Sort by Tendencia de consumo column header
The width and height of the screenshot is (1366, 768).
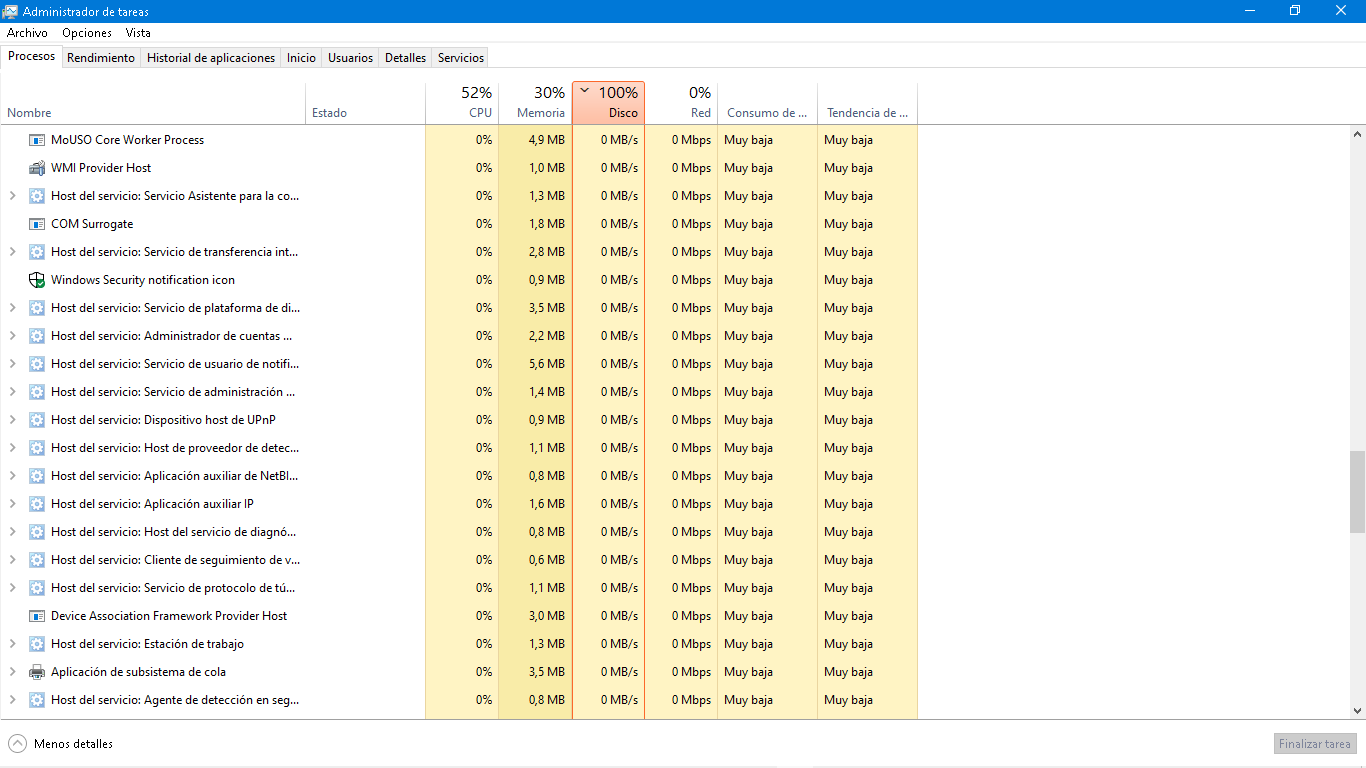[x=867, y=103]
